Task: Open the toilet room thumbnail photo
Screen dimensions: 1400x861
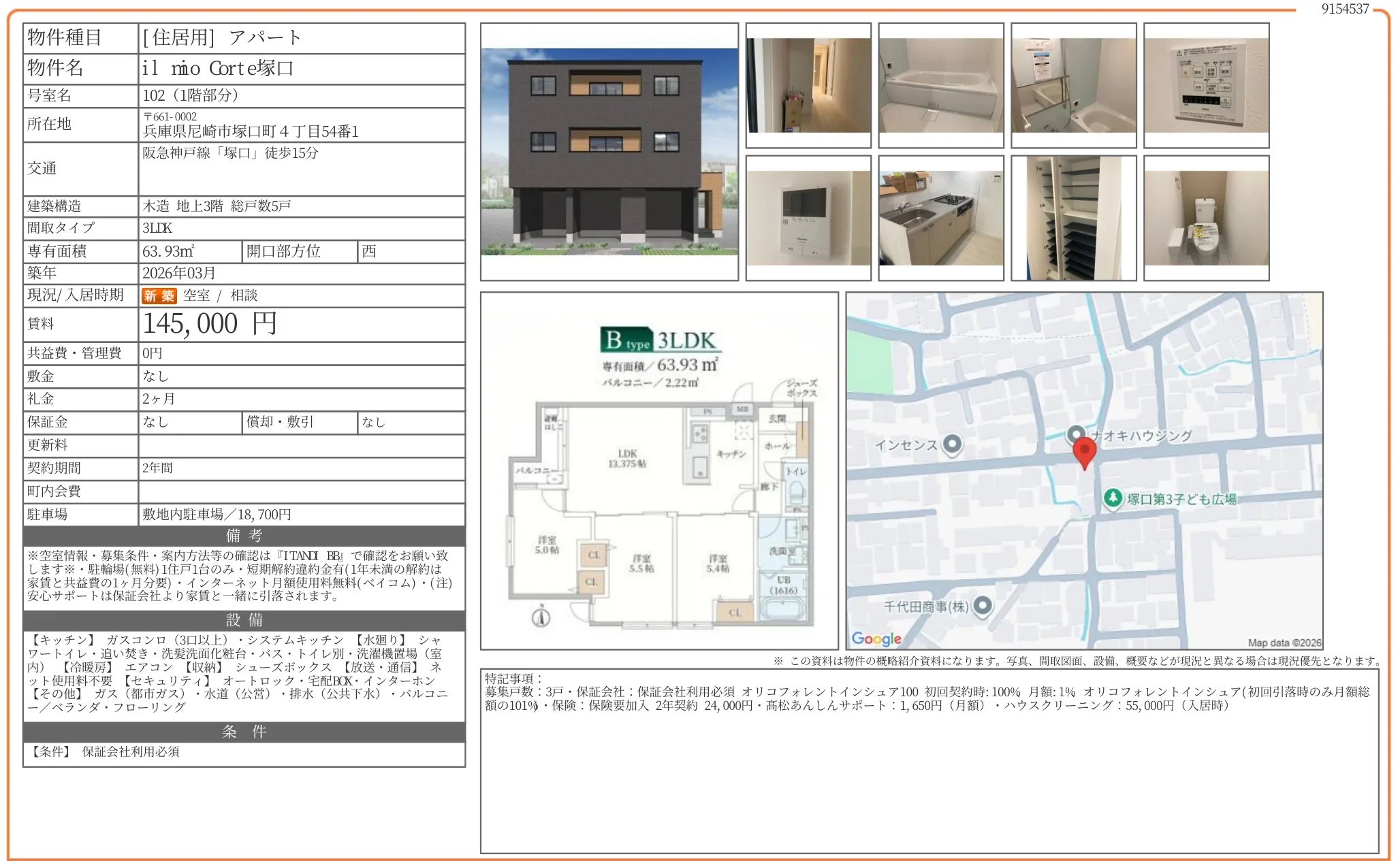Action: click(1206, 218)
